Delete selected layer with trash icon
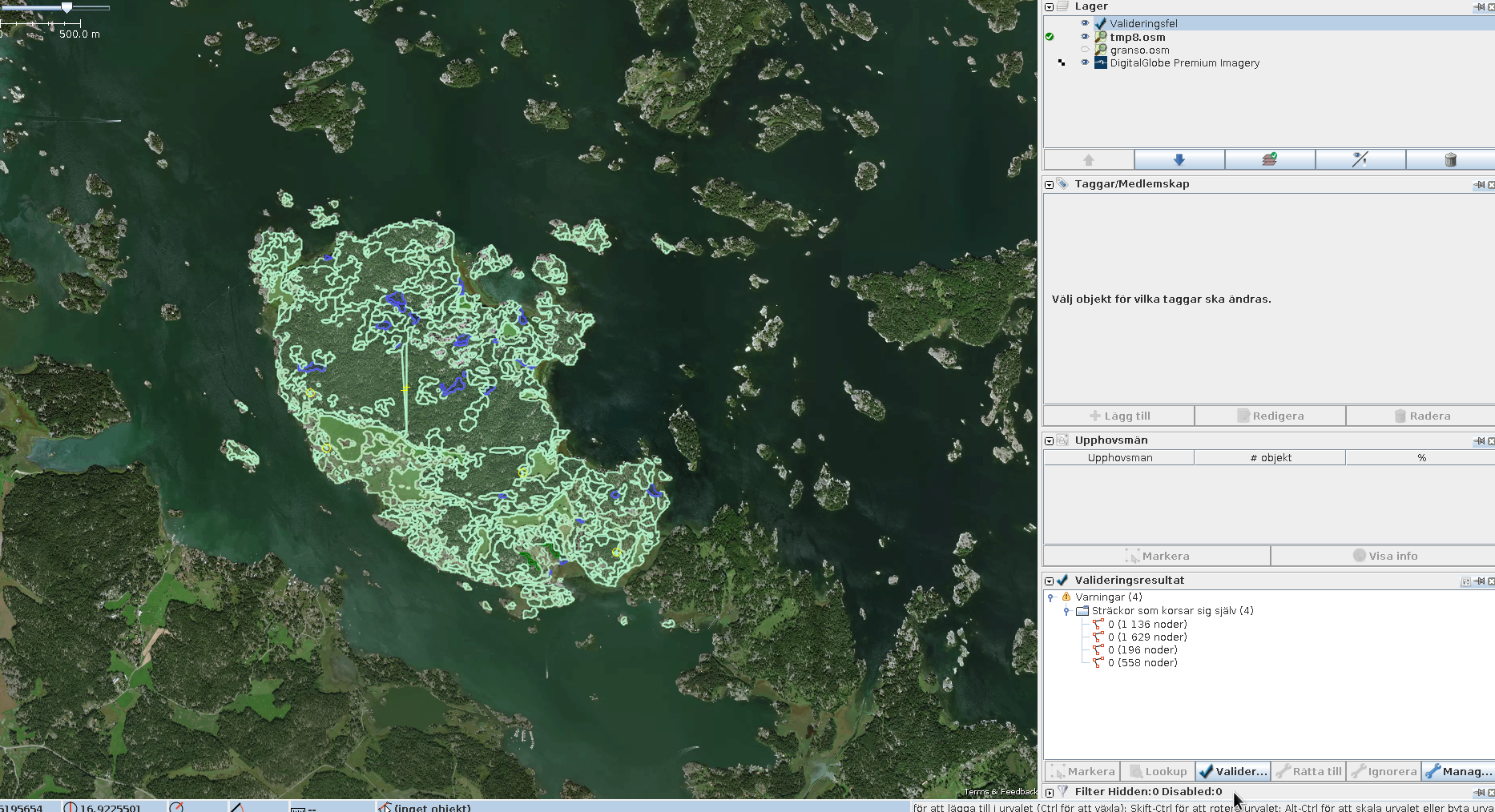This screenshot has height=812, width=1495. pos(1449,159)
